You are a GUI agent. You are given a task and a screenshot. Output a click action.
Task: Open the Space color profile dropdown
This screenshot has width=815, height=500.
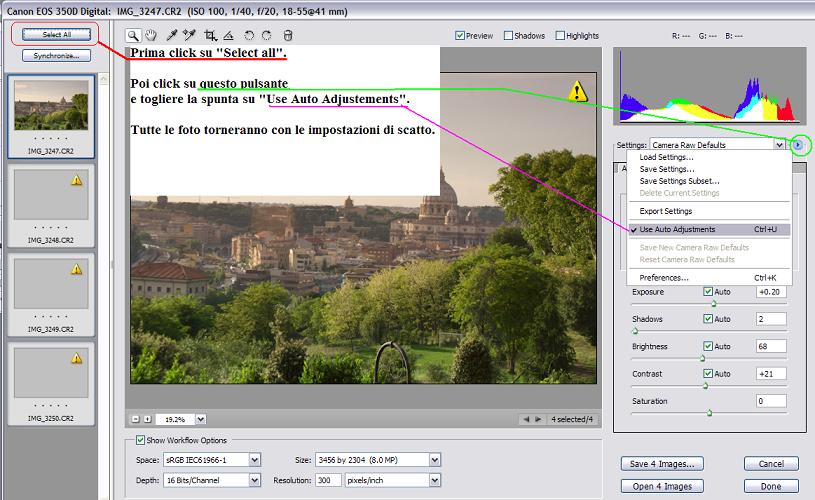click(254, 460)
